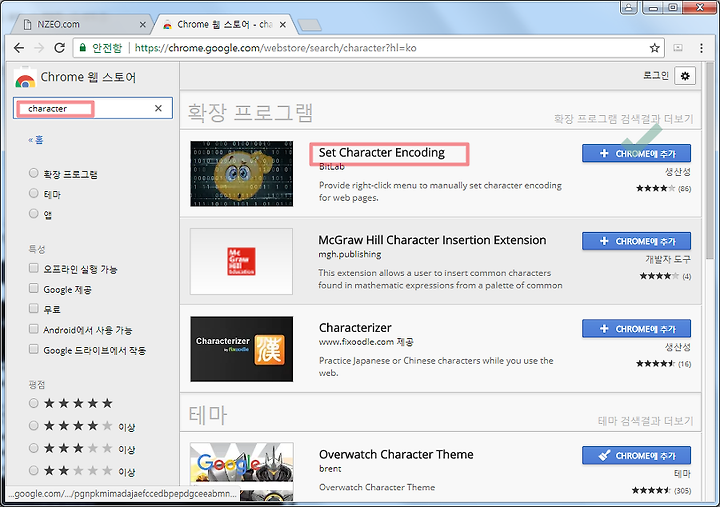Viewport: 720px width, 507px height.
Task: Check the 무료 checkbox
Action: click(x=34, y=308)
